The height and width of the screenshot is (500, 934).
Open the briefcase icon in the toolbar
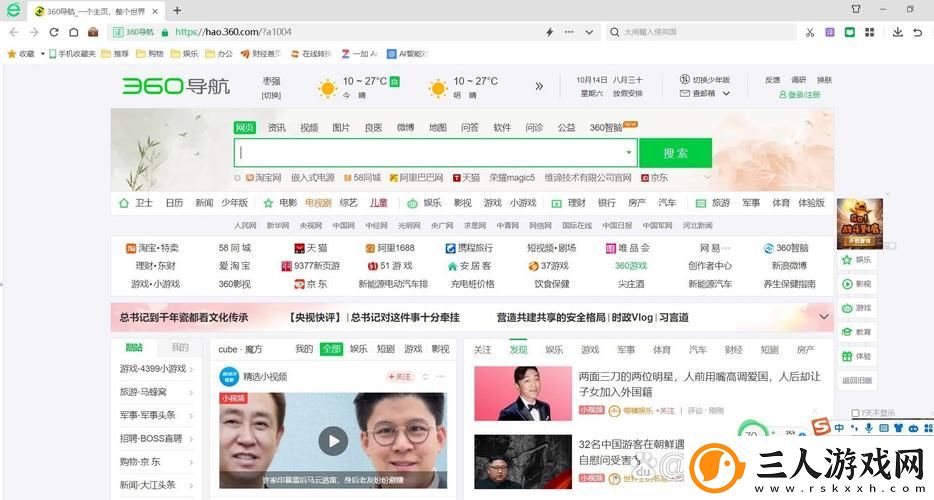click(x=93, y=32)
